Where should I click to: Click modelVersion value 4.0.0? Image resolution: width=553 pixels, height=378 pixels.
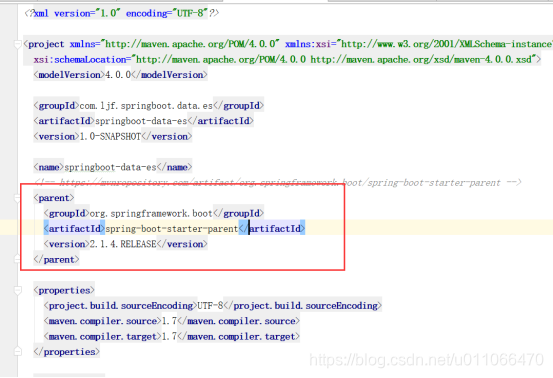point(118,75)
